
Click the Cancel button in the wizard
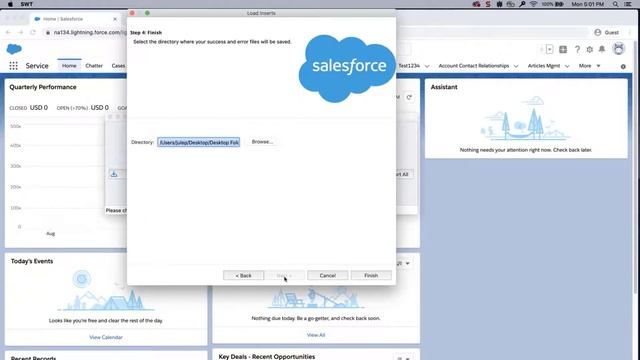(x=327, y=276)
